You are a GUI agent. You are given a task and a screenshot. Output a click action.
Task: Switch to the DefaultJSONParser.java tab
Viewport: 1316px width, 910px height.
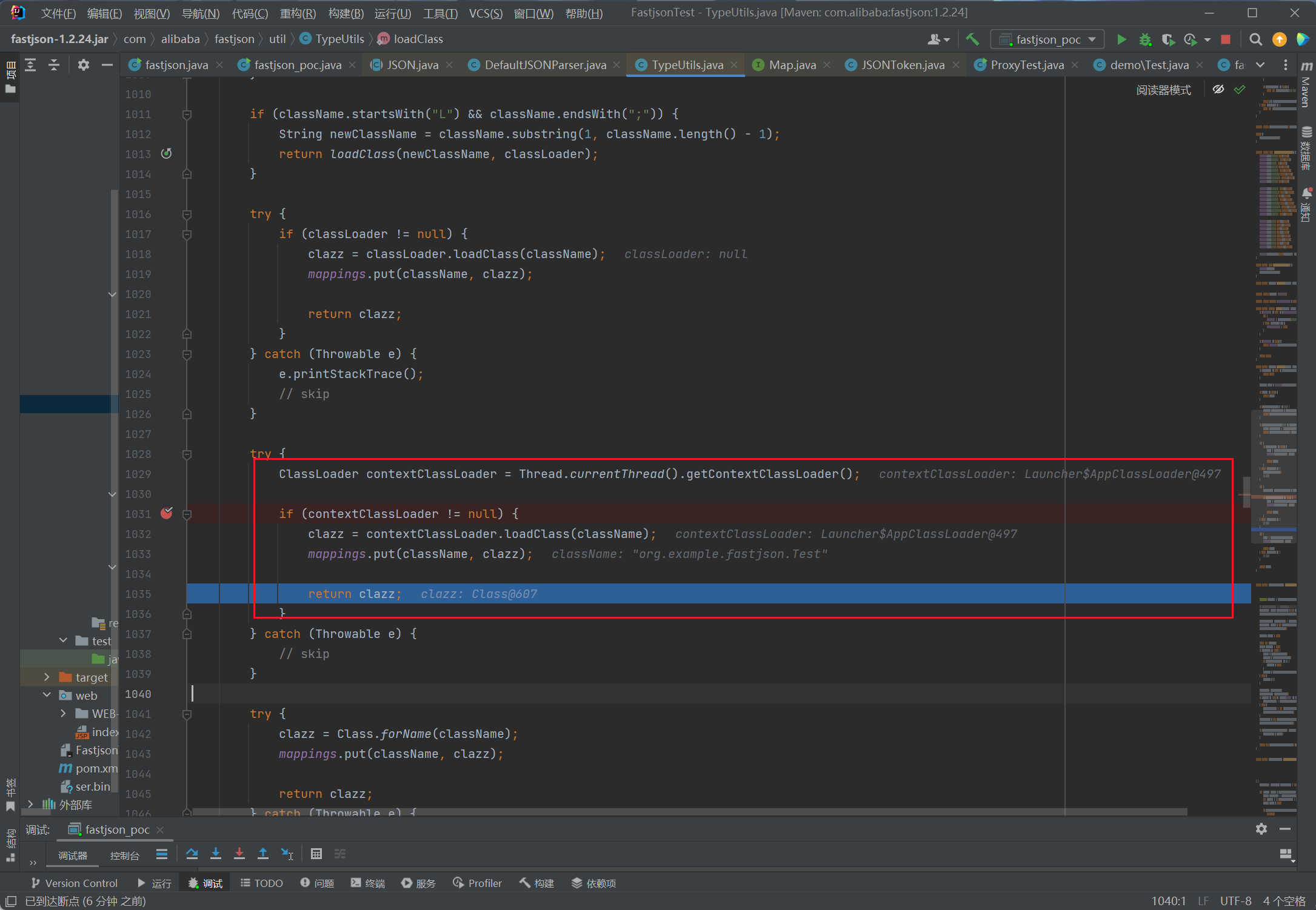tap(545, 65)
